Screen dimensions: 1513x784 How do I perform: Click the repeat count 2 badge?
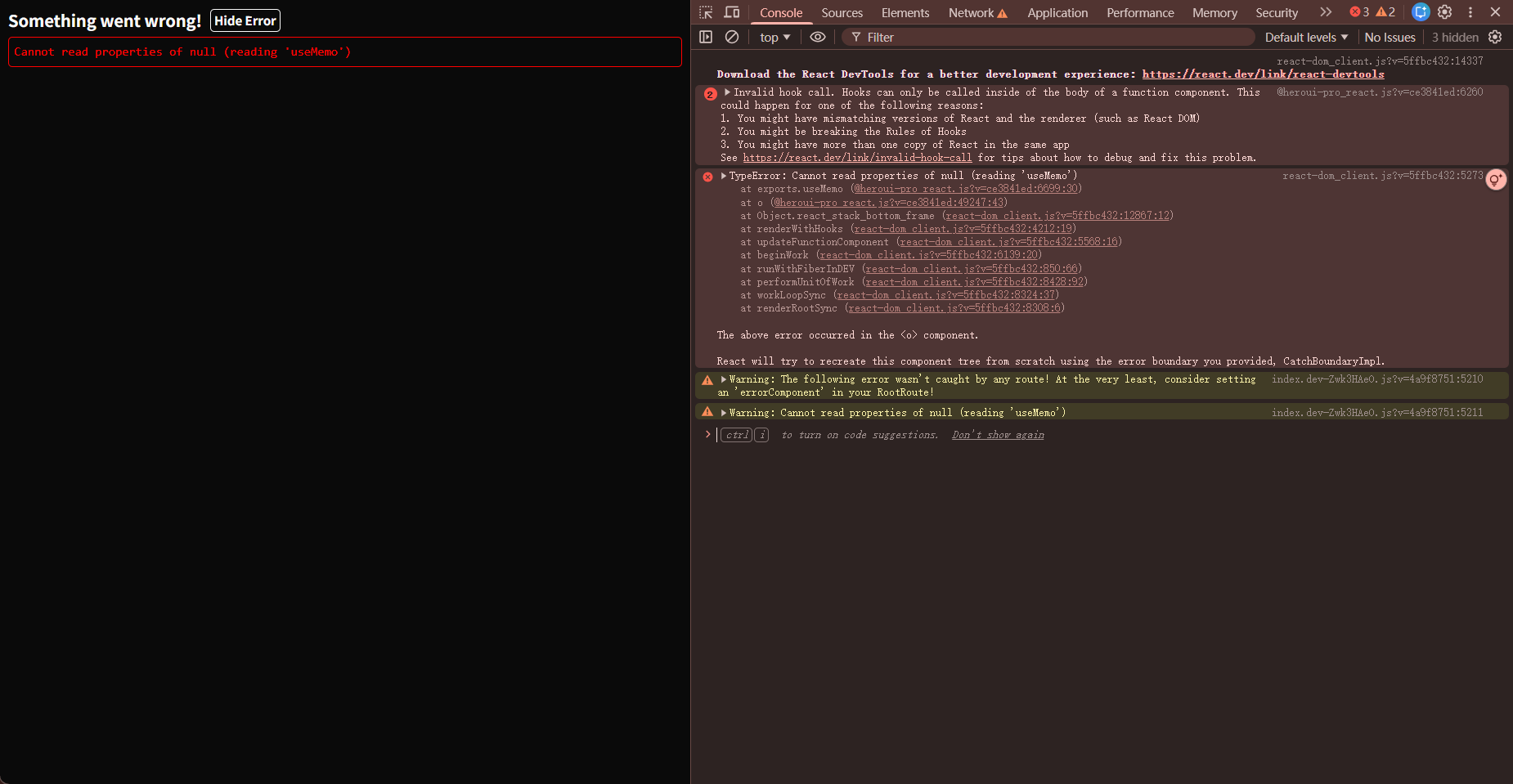710,95
